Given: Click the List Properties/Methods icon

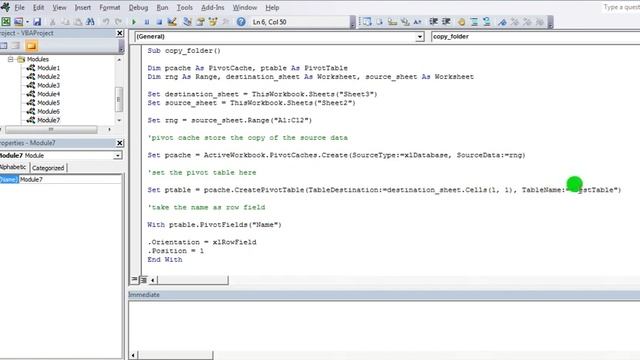Looking at the screenshot, I should [x=367, y=22].
